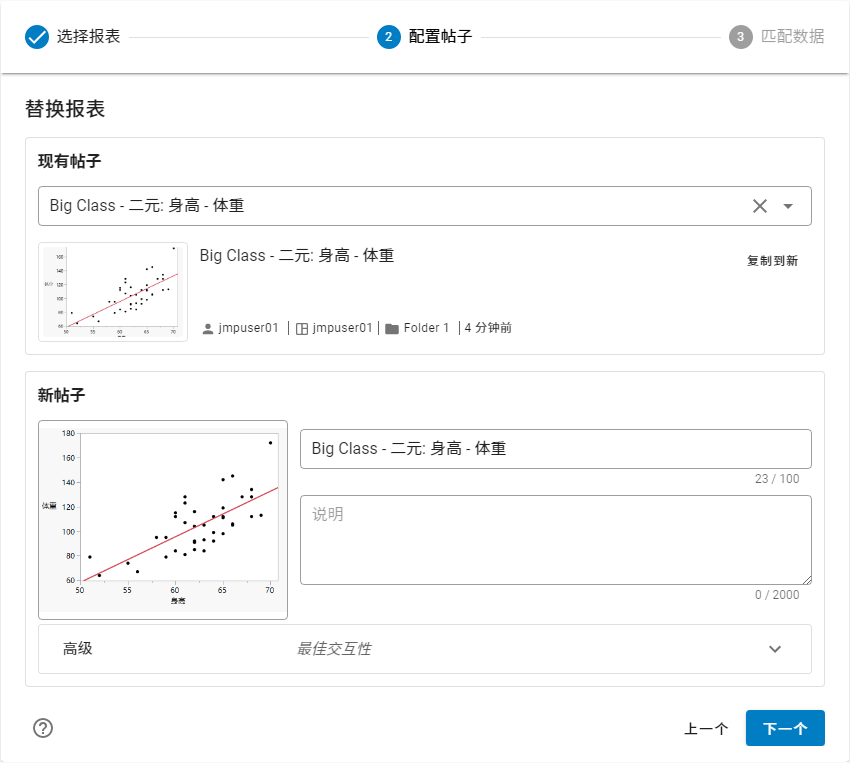Click the completed checkmark step icon
The image size is (850, 763).
[x=37, y=37]
